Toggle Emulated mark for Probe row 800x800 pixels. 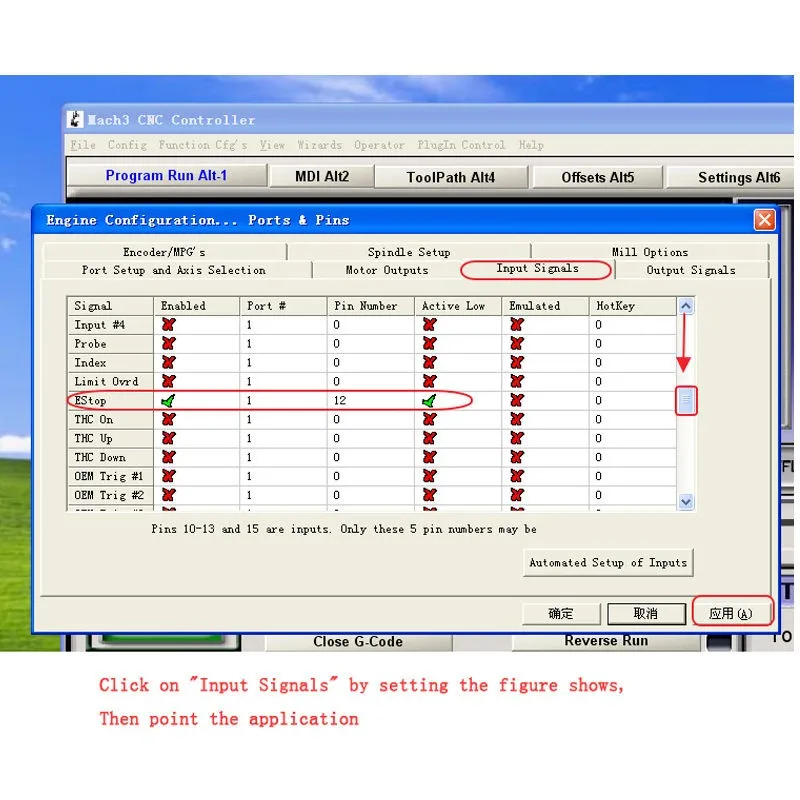(x=517, y=343)
